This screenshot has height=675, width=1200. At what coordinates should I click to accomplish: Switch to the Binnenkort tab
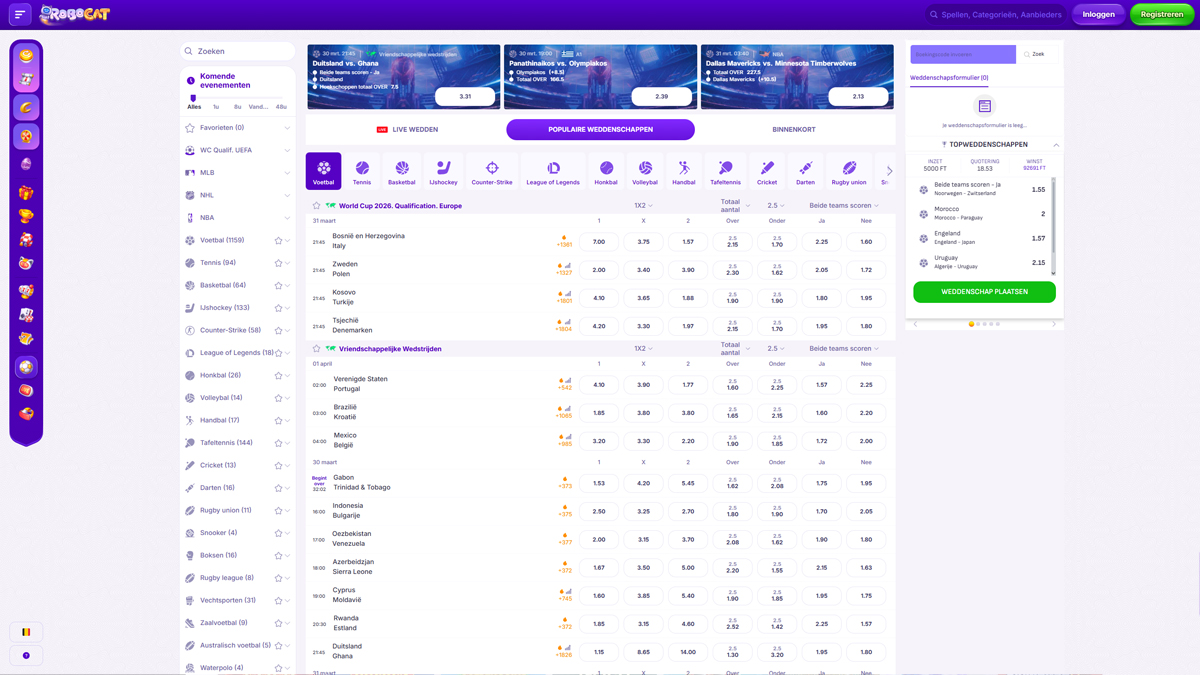(x=793, y=130)
